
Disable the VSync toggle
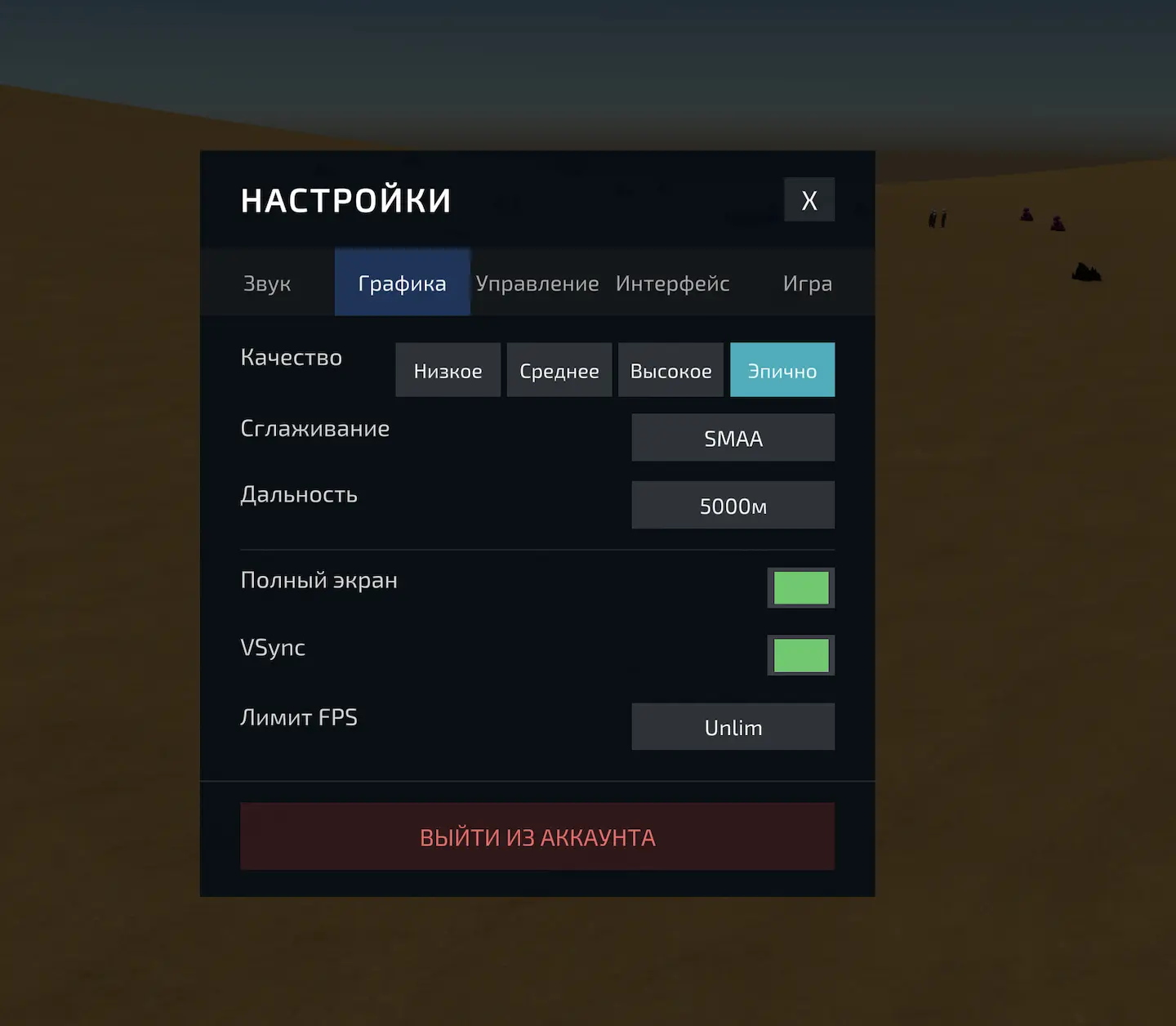pos(801,655)
